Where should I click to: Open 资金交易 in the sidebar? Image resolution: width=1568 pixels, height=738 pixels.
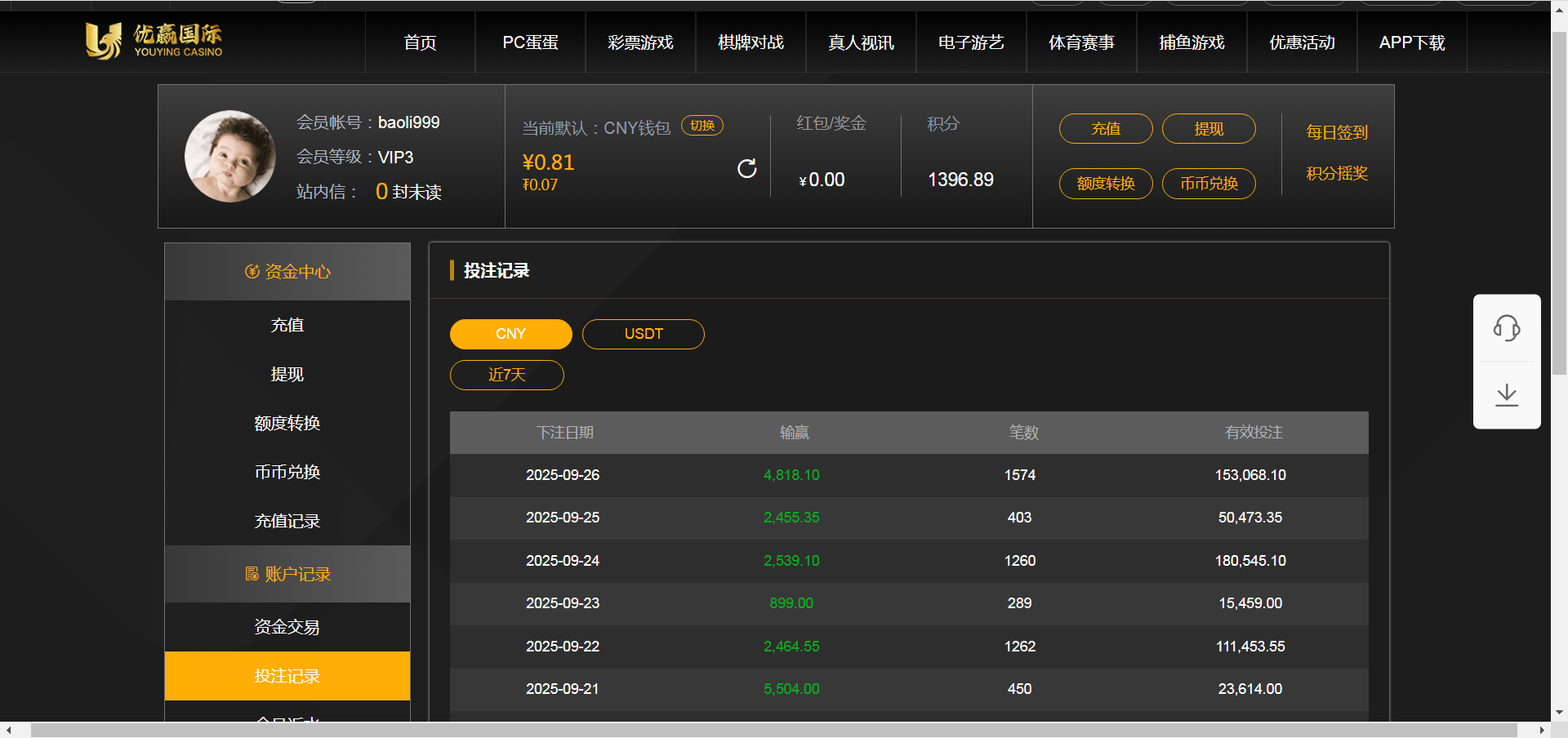pyautogui.click(x=287, y=627)
